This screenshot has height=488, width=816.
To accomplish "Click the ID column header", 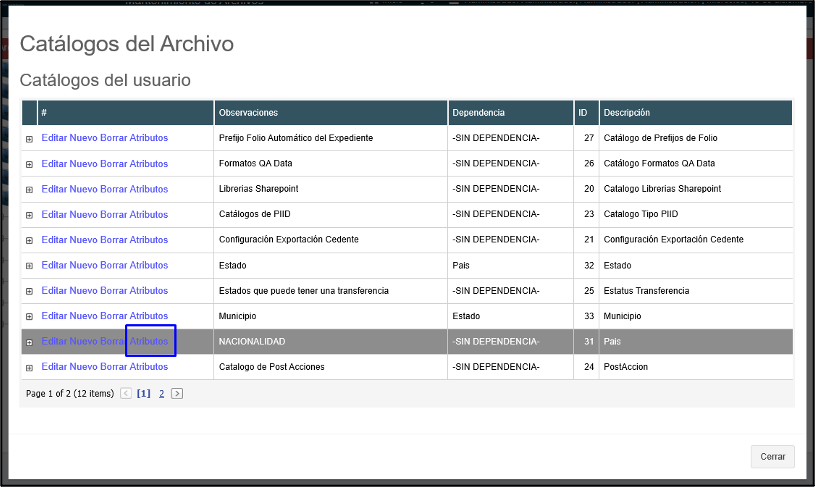I will pos(583,113).
